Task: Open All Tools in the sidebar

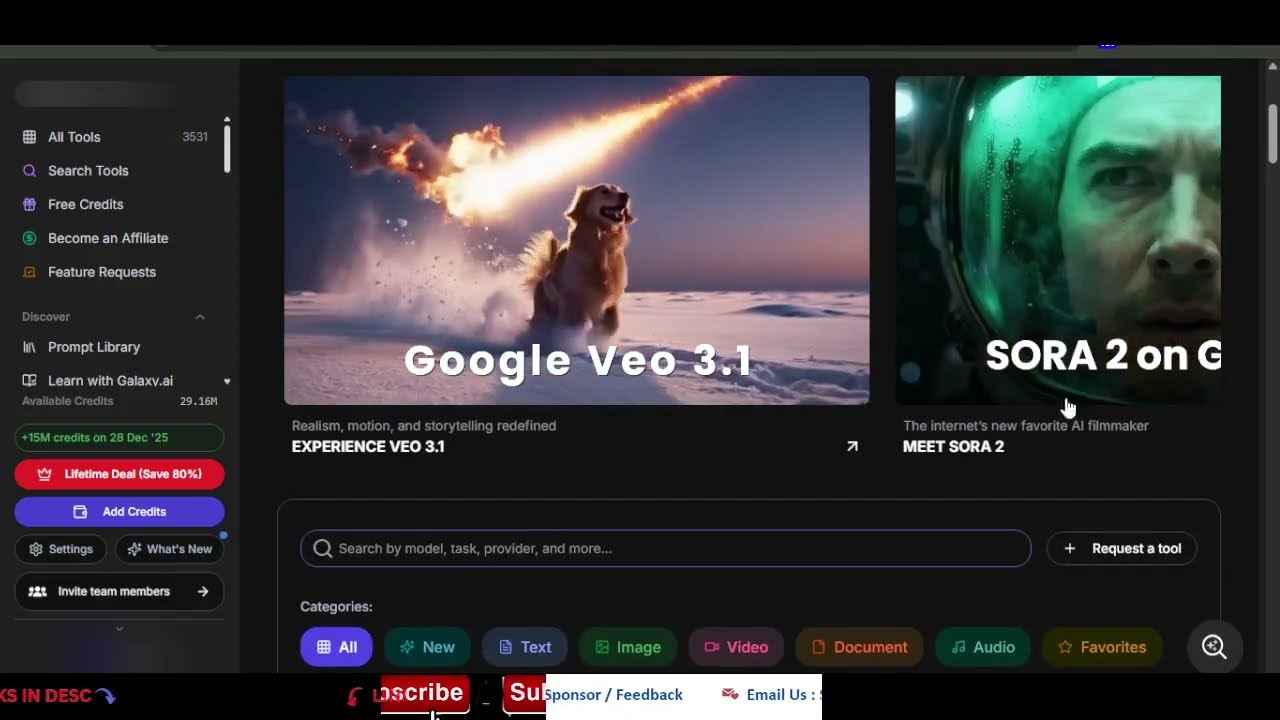Action: [115, 137]
